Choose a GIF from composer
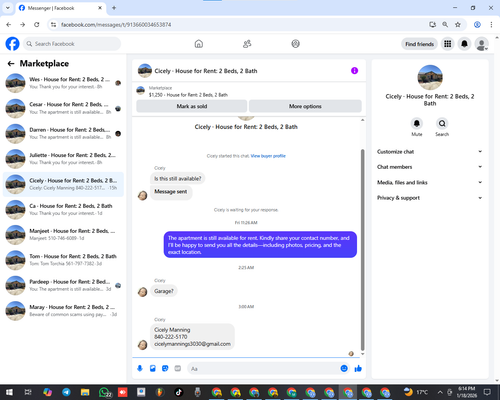The width and height of the screenshot is (500, 400). 178,368
